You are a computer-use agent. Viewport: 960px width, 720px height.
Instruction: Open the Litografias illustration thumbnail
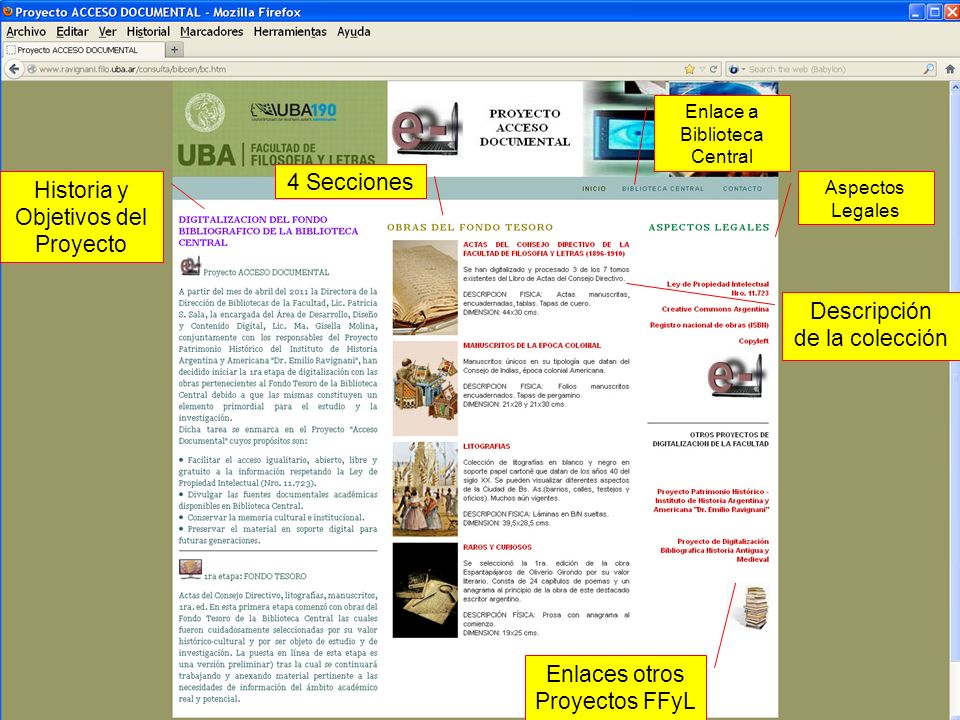tap(425, 489)
